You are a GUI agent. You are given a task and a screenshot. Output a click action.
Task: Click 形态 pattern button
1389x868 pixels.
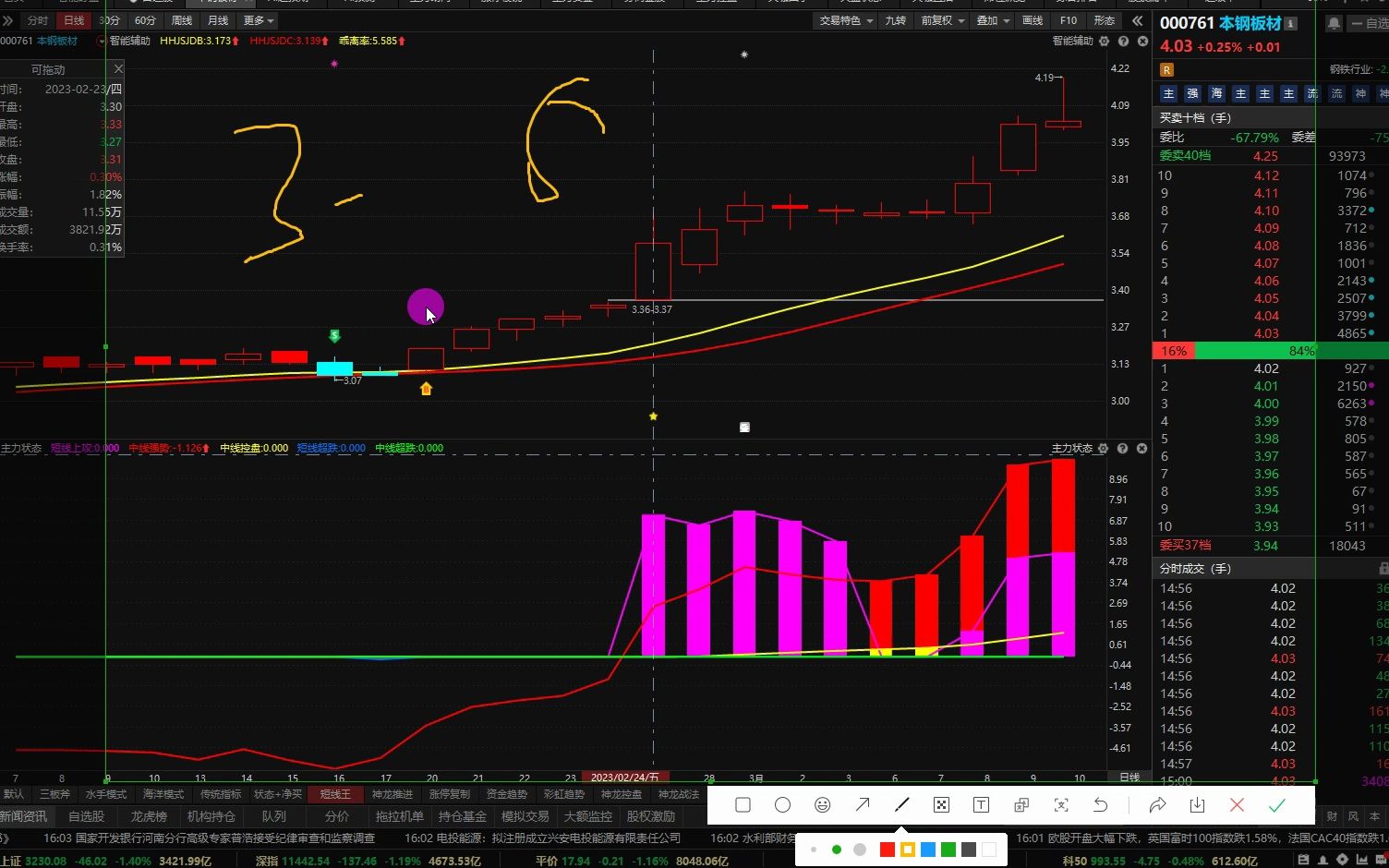(x=1104, y=20)
